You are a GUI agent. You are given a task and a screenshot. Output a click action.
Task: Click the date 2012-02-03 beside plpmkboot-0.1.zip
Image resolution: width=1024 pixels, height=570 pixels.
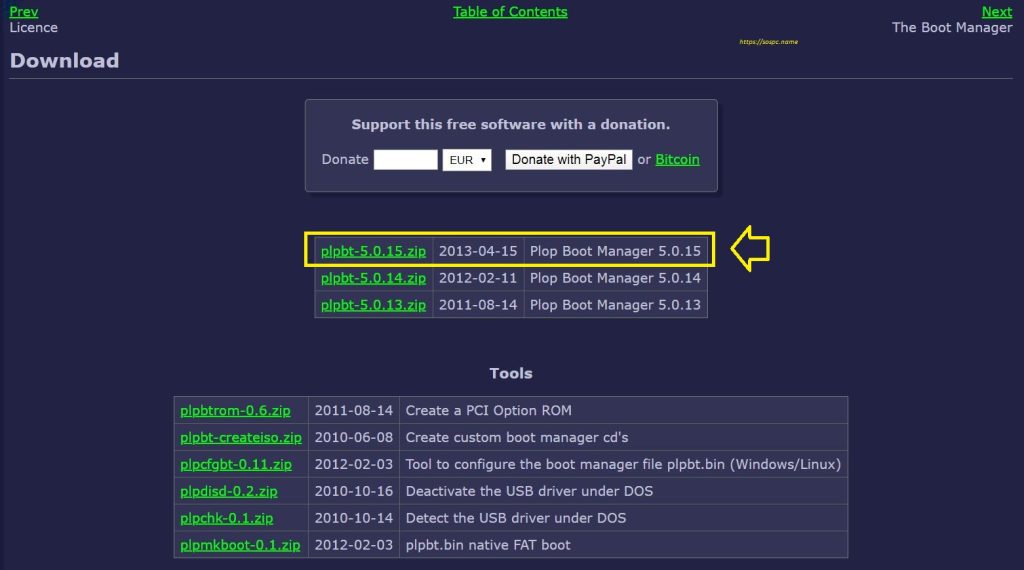tap(354, 545)
